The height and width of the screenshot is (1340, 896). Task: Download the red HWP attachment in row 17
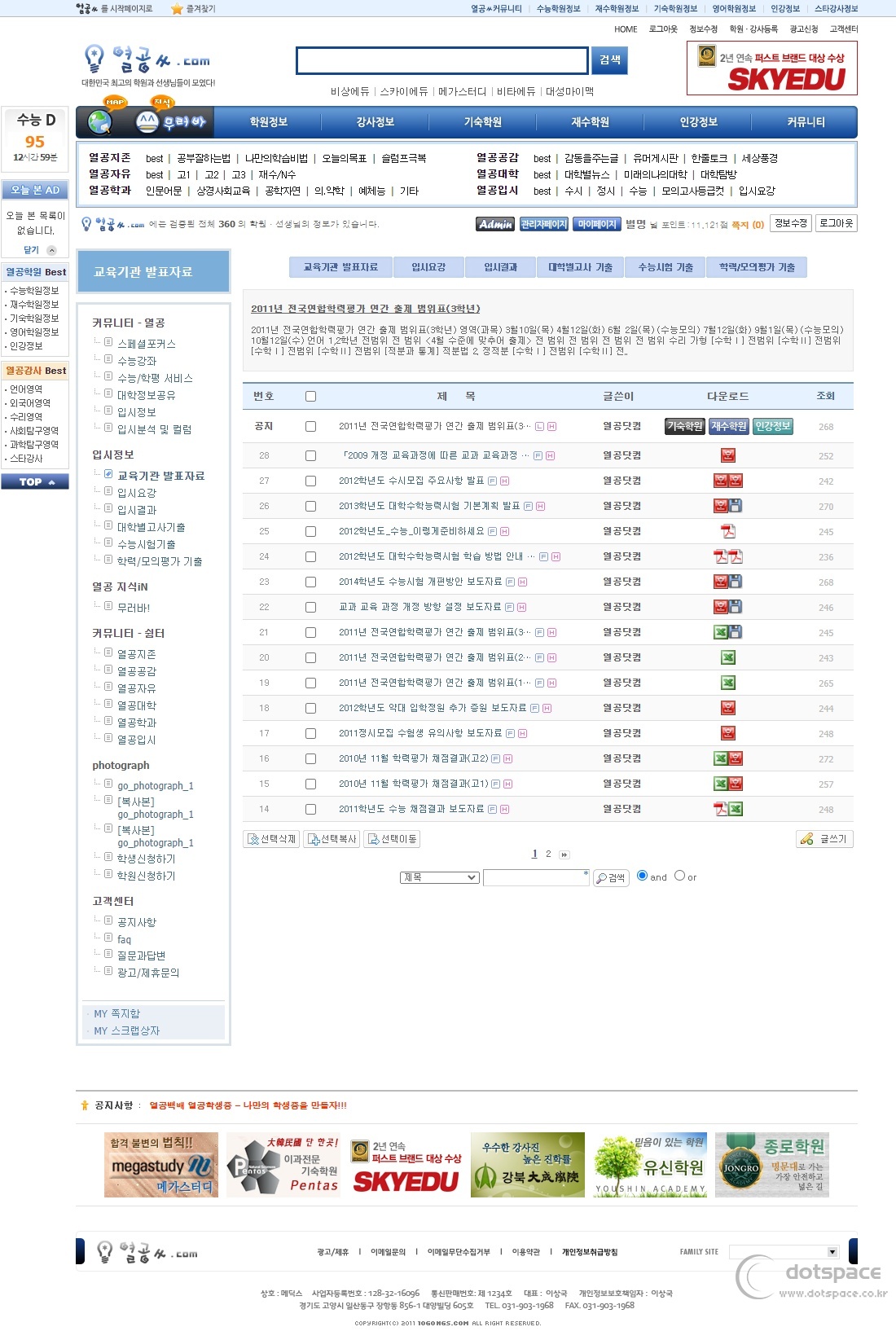click(728, 733)
